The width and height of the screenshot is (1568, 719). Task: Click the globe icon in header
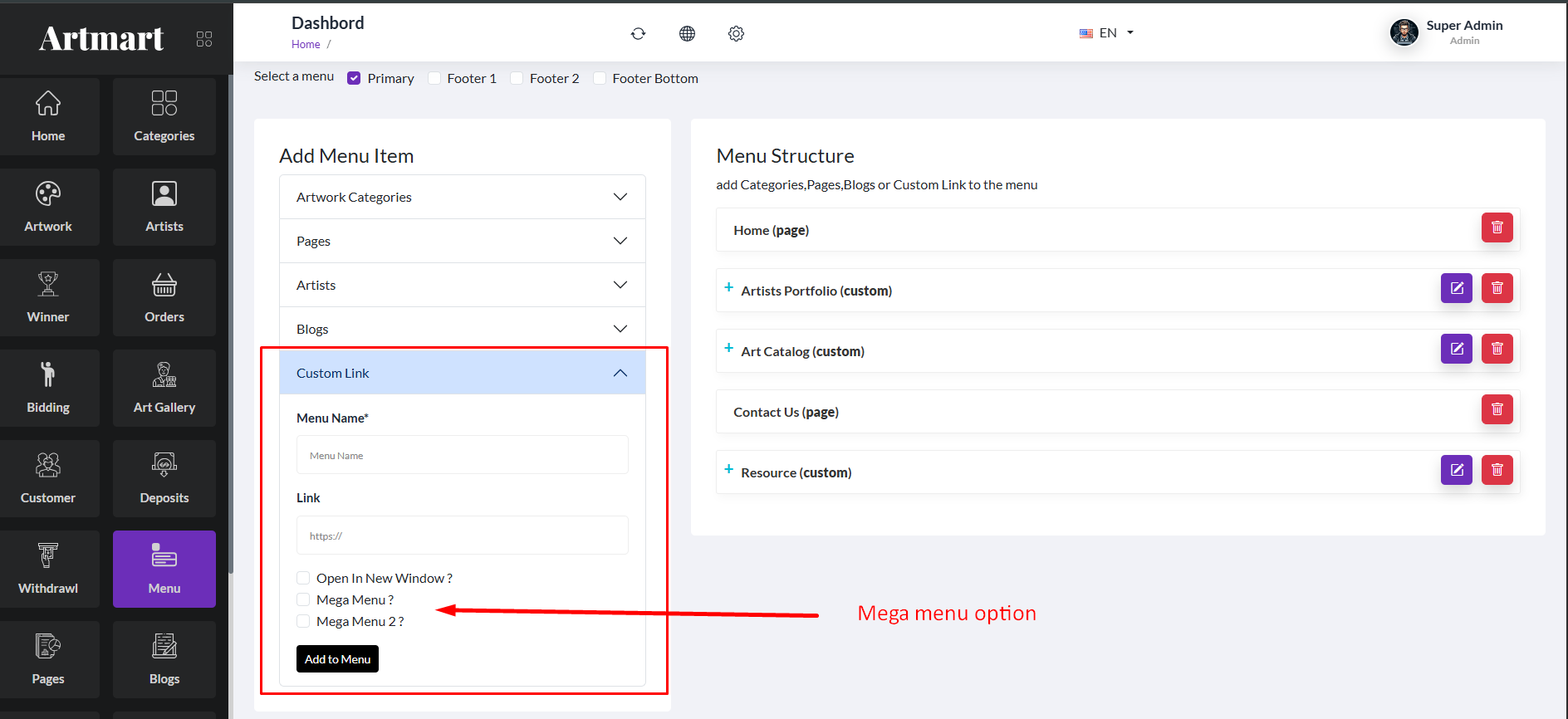click(x=687, y=33)
